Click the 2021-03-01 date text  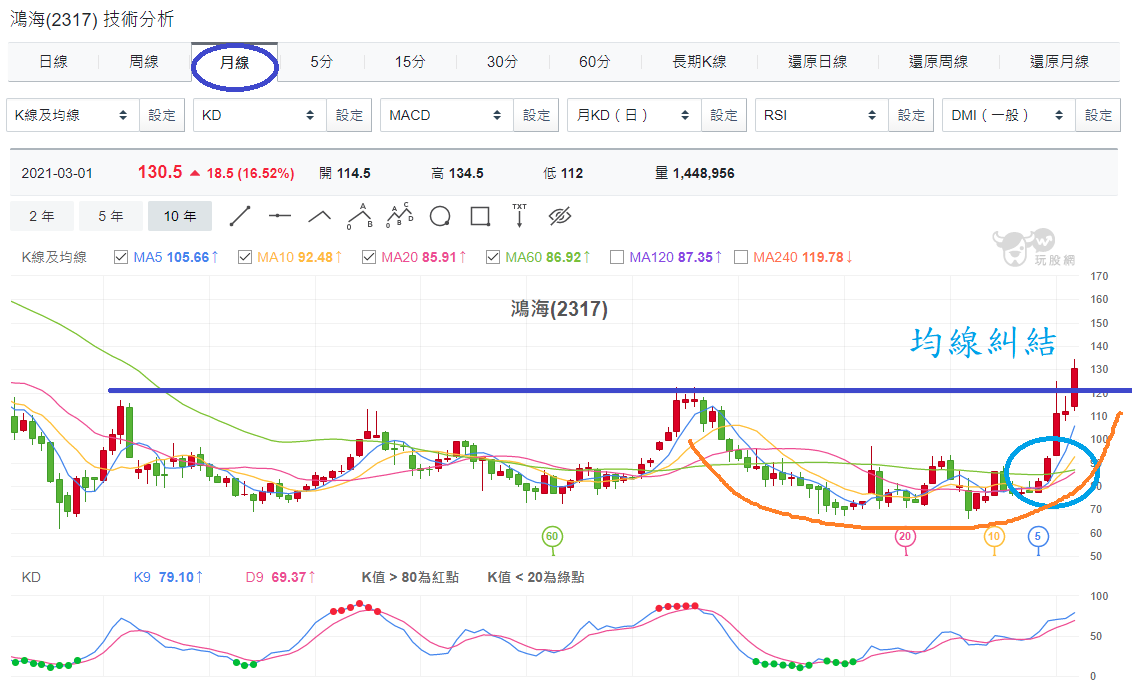pyautogui.click(x=57, y=173)
